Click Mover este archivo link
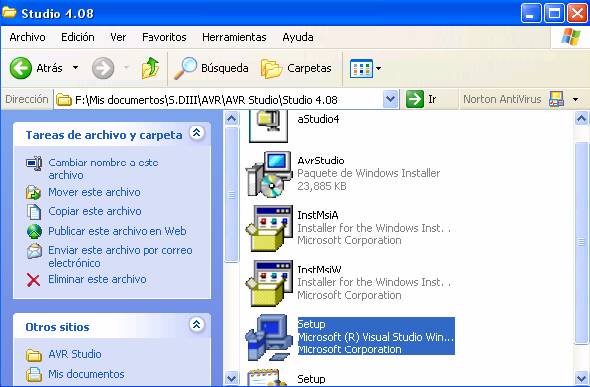Image resolution: width=590 pixels, height=387 pixels. (94, 192)
